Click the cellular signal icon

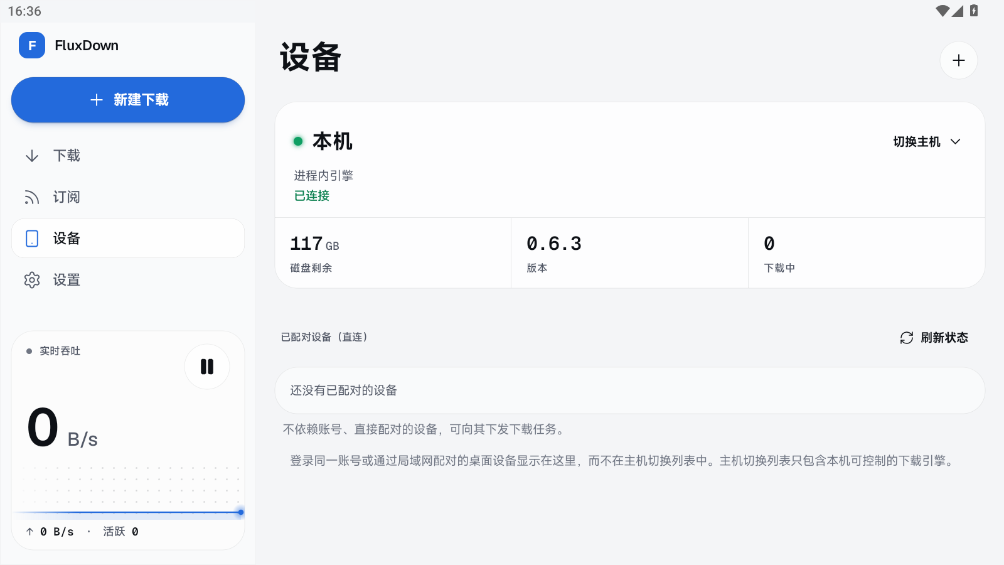point(957,11)
